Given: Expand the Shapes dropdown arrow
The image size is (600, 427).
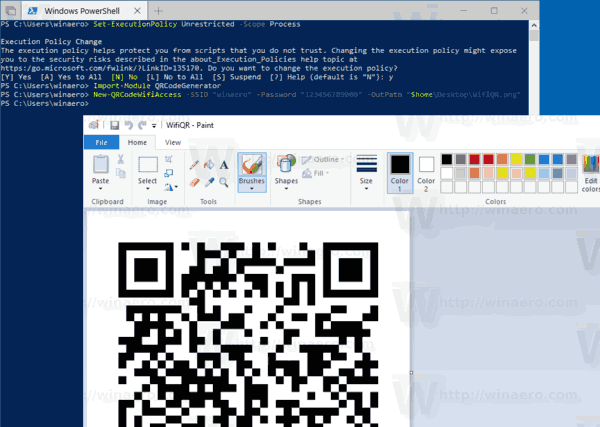Looking at the screenshot, I should [x=286, y=189].
